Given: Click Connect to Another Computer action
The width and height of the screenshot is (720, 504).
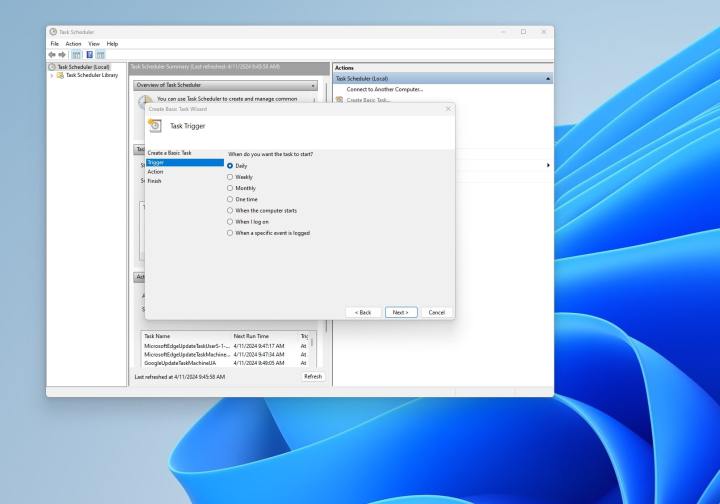Looking at the screenshot, I should tap(385, 90).
